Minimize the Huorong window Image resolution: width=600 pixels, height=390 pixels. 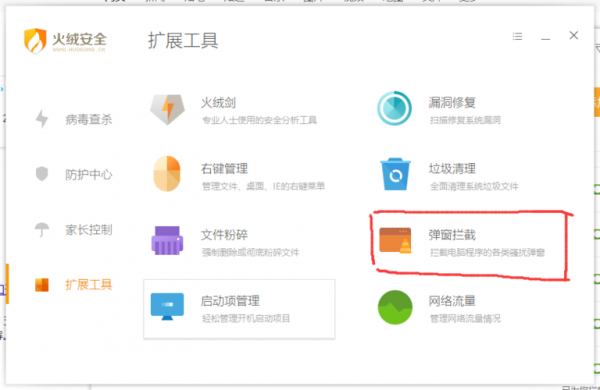[545, 39]
